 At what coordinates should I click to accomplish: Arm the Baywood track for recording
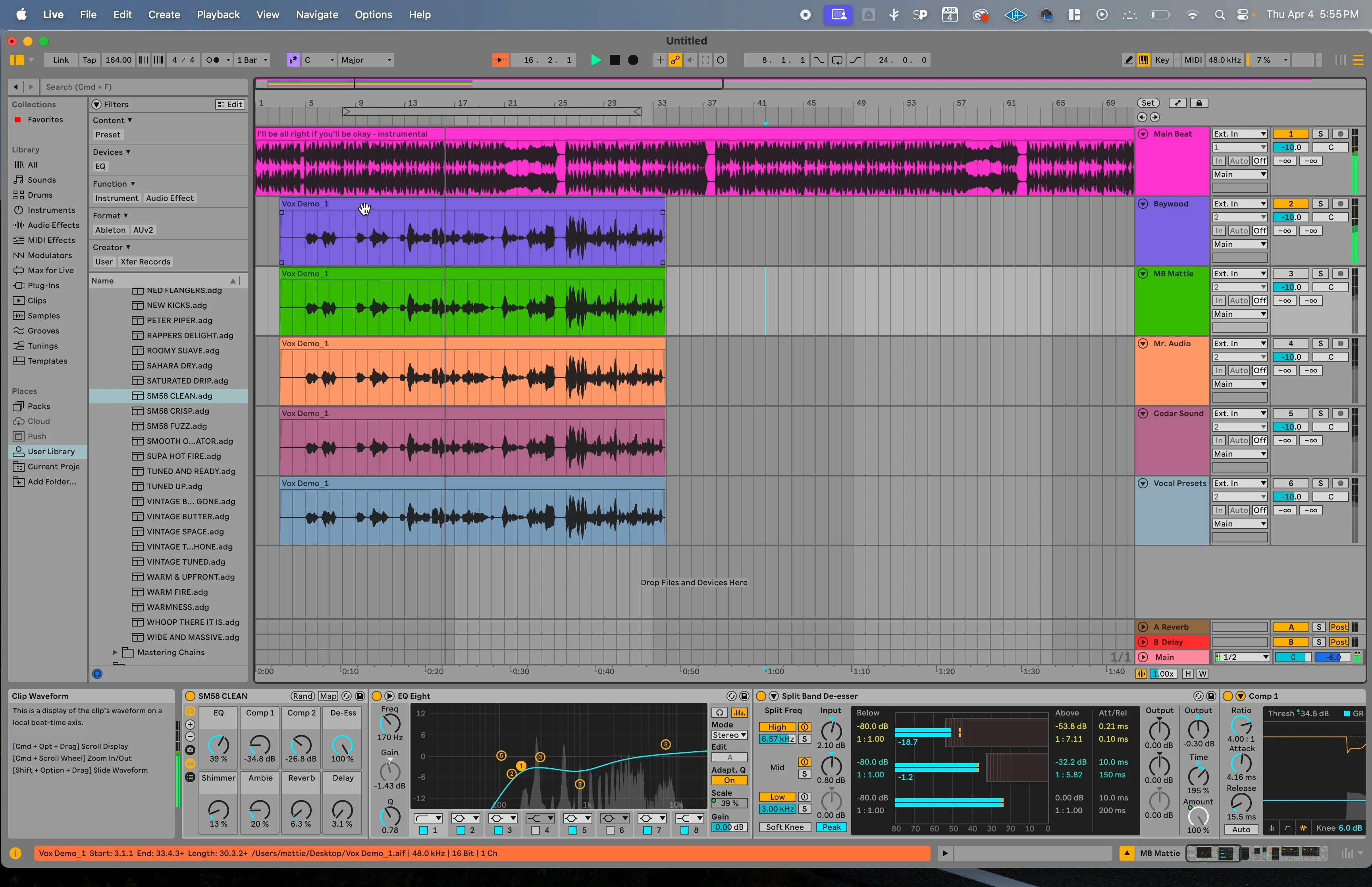pyautogui.click(x=1340, y=204)
